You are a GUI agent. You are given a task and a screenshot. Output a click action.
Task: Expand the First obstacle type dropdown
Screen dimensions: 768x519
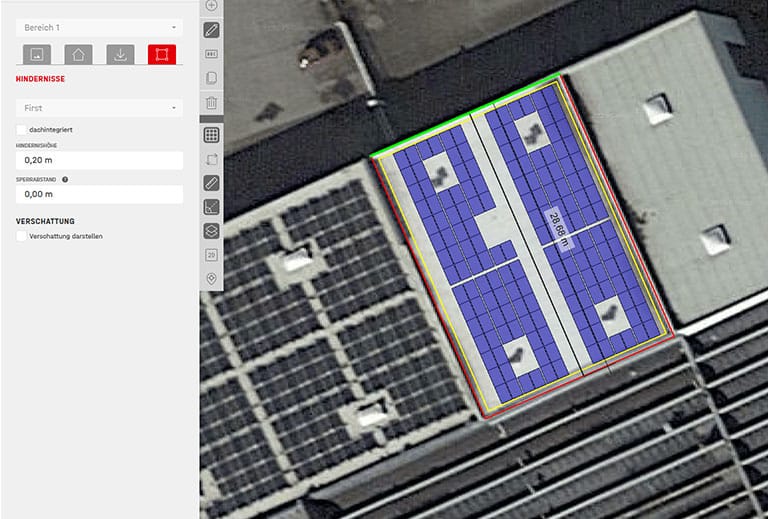[x=99, y=107]
